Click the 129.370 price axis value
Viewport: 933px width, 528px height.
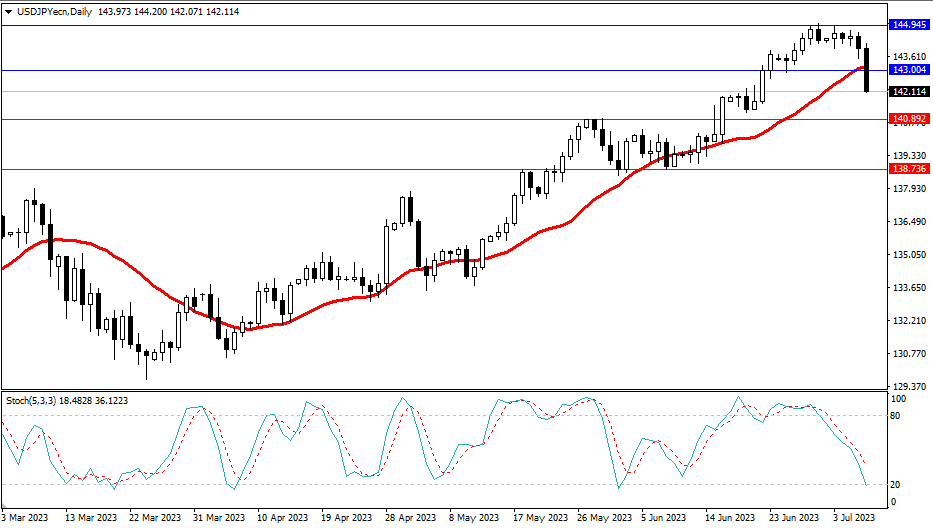[x=909, y=386]
